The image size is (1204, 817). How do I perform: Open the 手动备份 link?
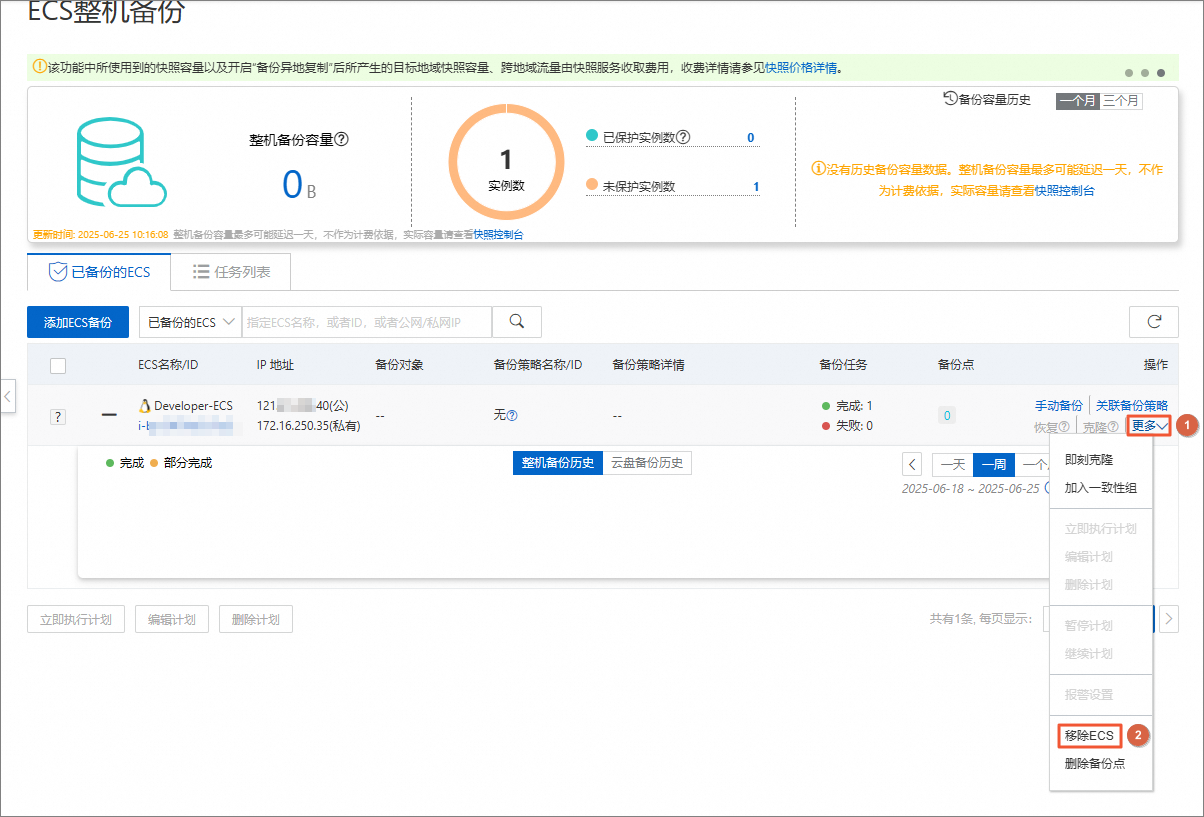tap(1058, 405)
